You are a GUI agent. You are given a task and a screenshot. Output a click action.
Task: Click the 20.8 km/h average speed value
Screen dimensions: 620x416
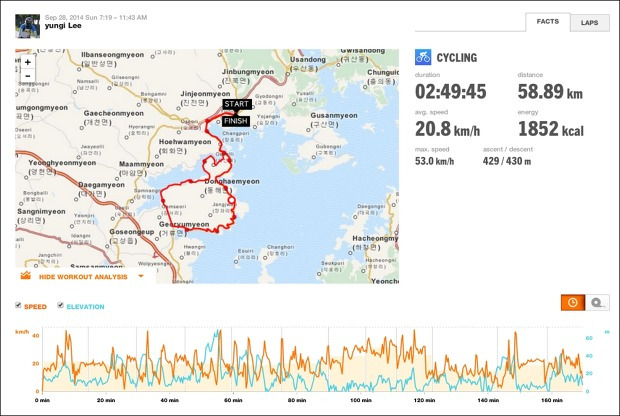tap(448, 129)
